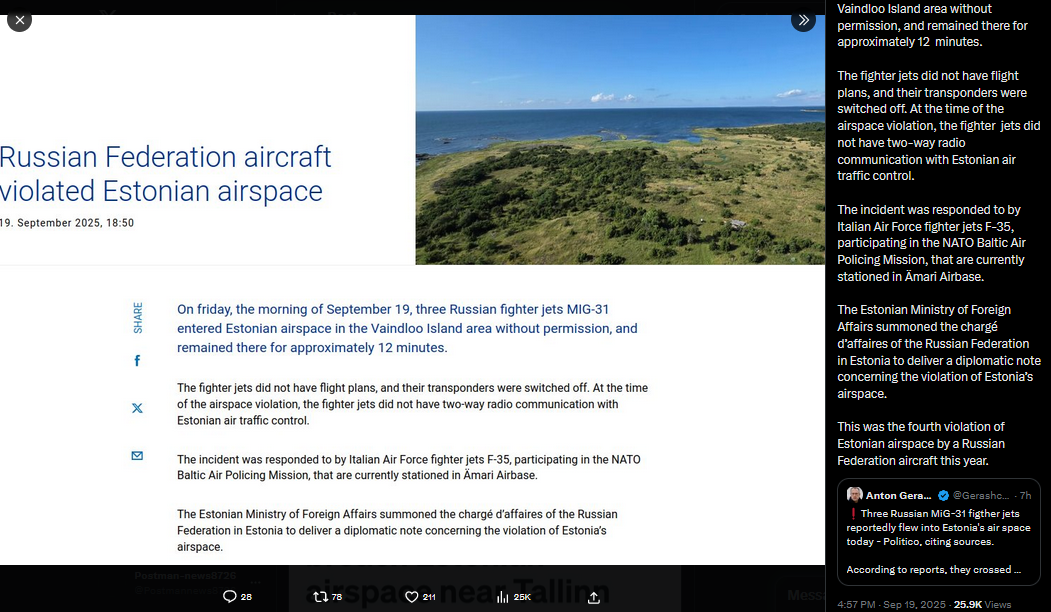Screen dimensions: 1051x612
Task: Click the blue verified badge in quoted tweet
Action: click(x=943, y=495)
